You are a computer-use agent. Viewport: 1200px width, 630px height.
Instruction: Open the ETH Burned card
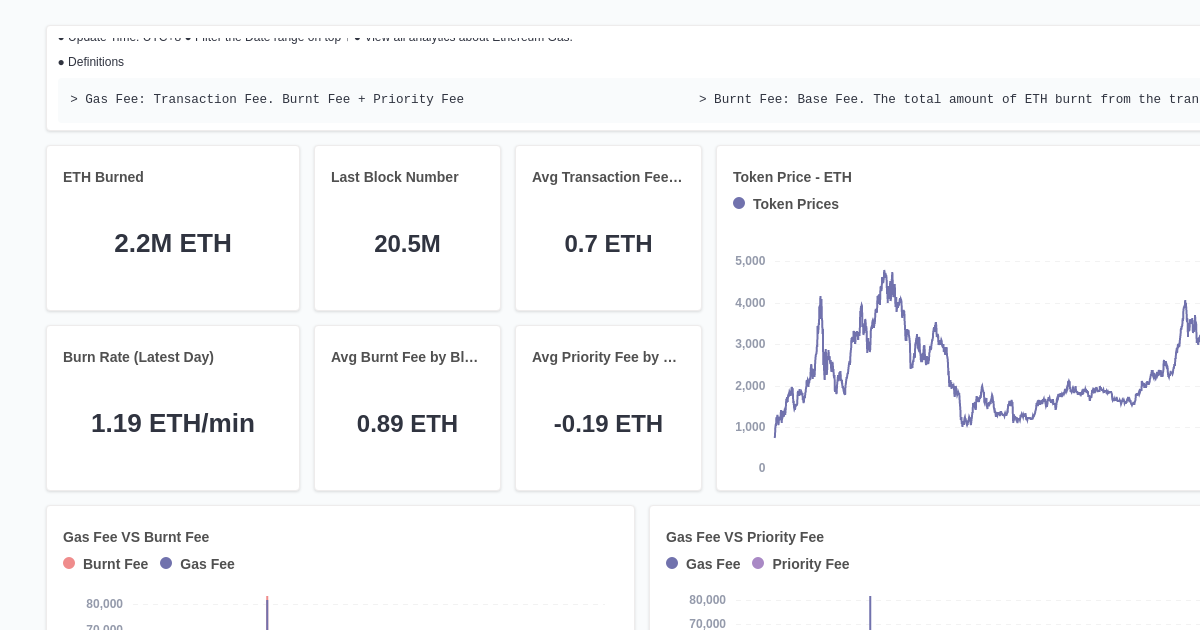pyautogui.click(x=173, y=227)
